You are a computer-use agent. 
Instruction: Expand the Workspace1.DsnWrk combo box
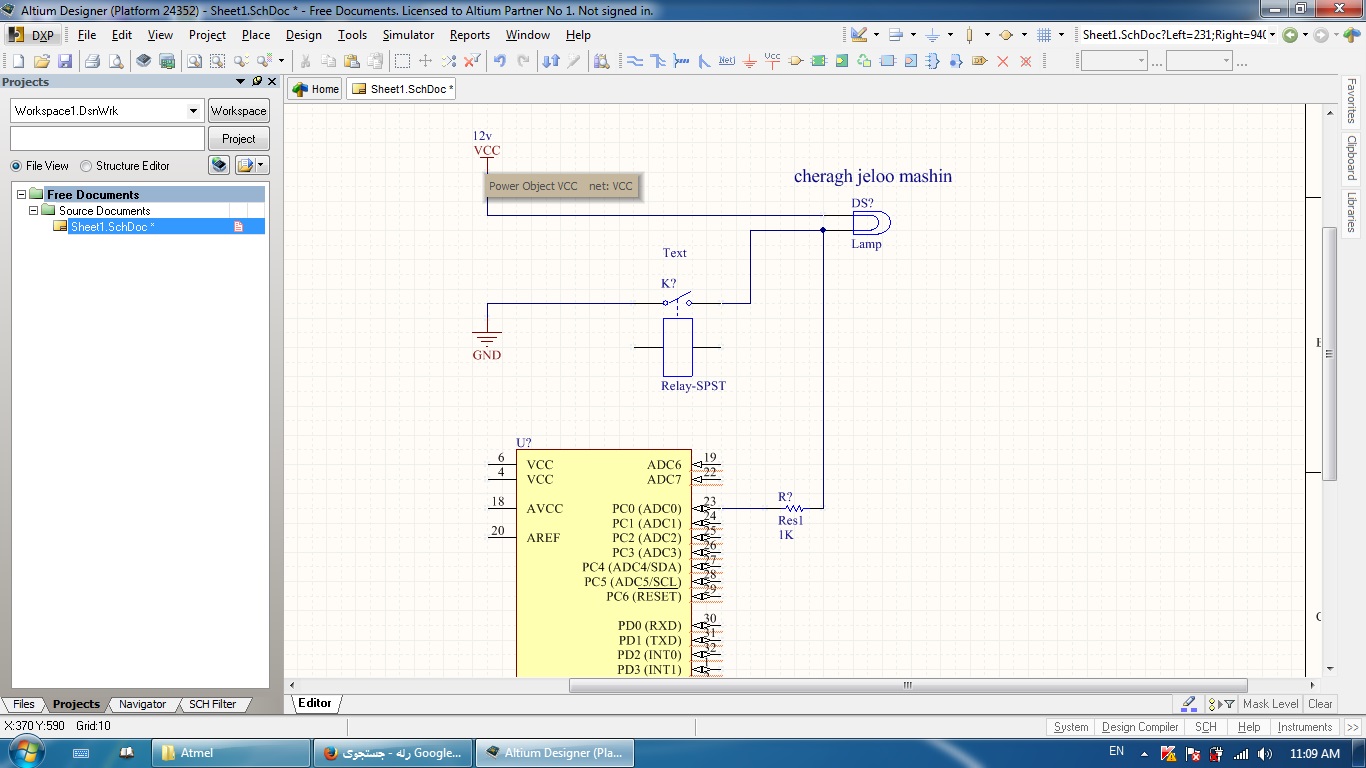coord(194,111)
